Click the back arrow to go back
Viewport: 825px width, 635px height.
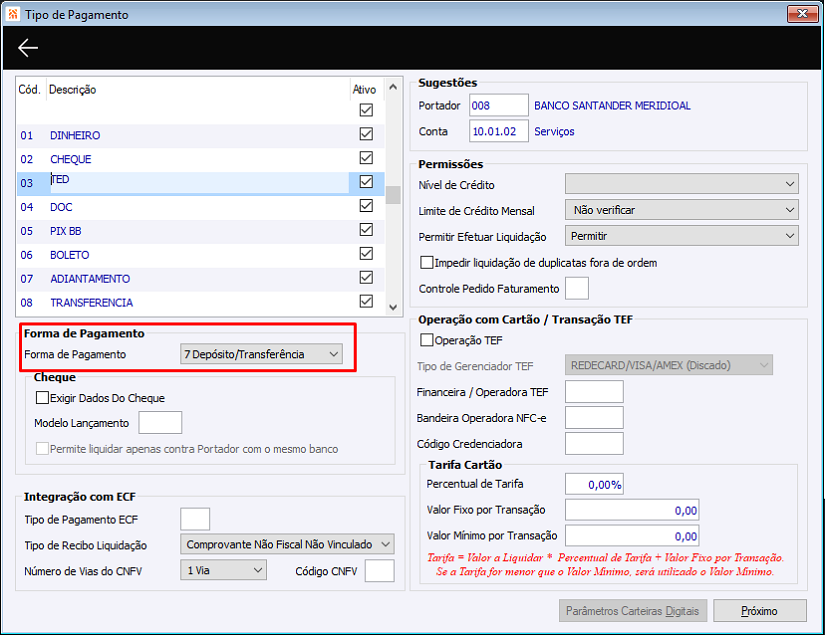pyautogui.click(x=27, y=47)
